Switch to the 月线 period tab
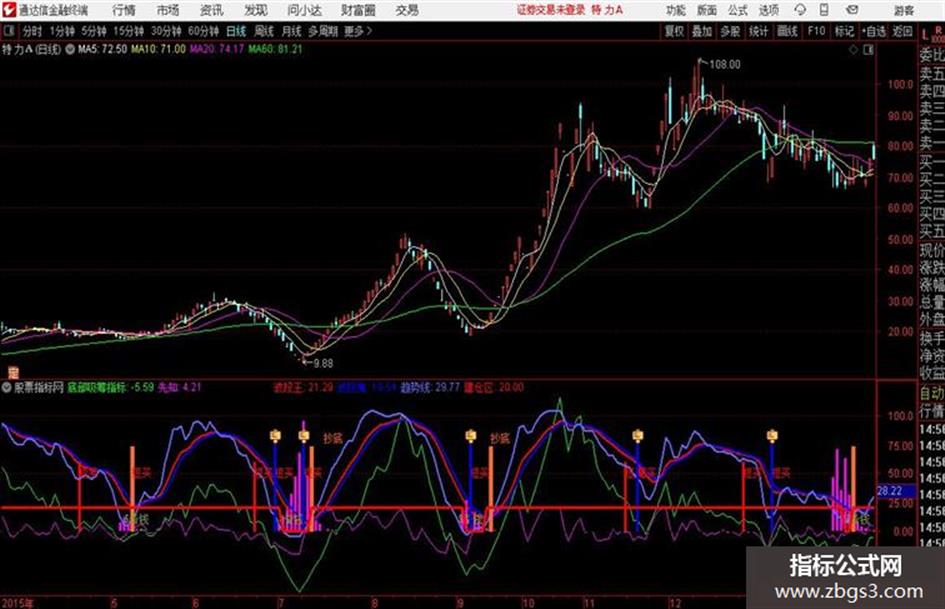 [x=291, y=31]
